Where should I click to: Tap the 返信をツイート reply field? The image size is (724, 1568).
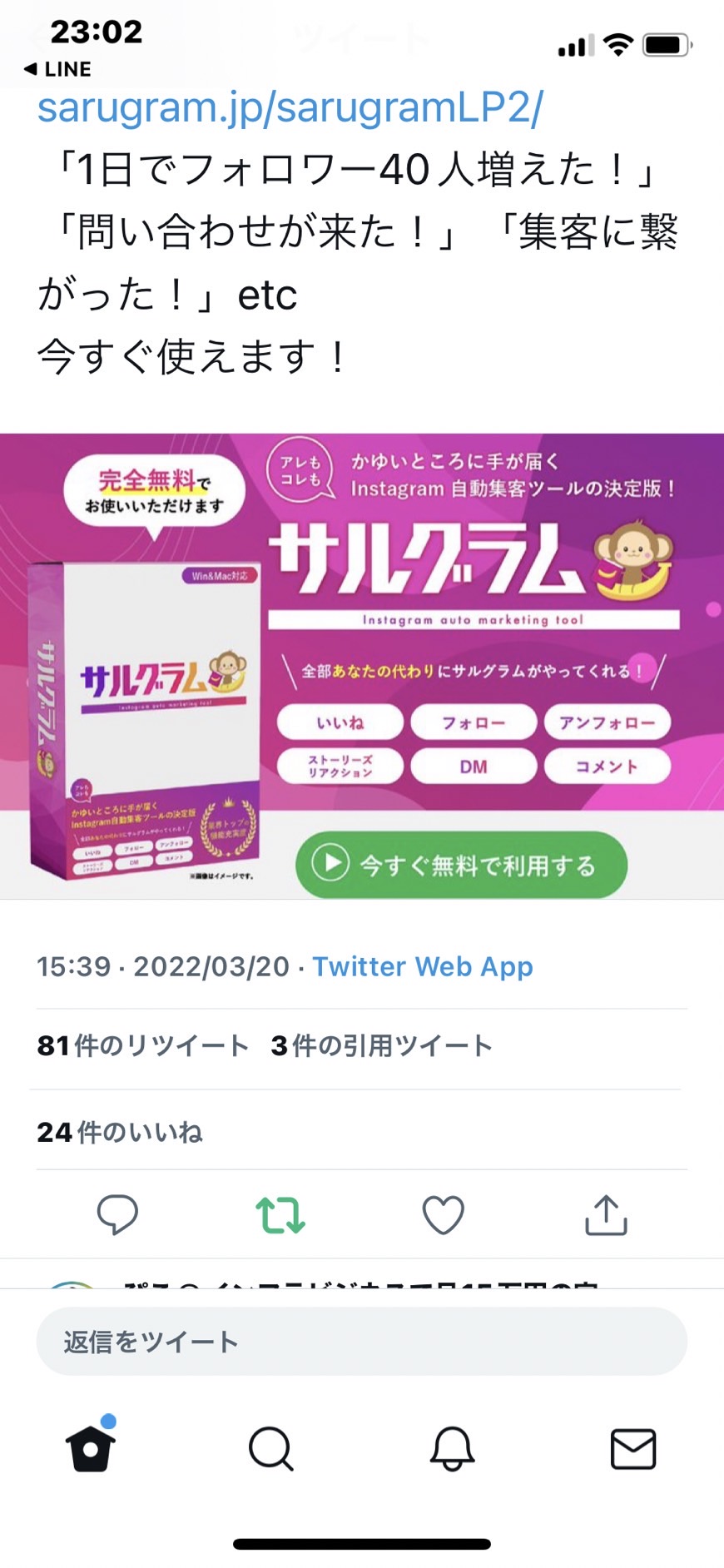362,1341
